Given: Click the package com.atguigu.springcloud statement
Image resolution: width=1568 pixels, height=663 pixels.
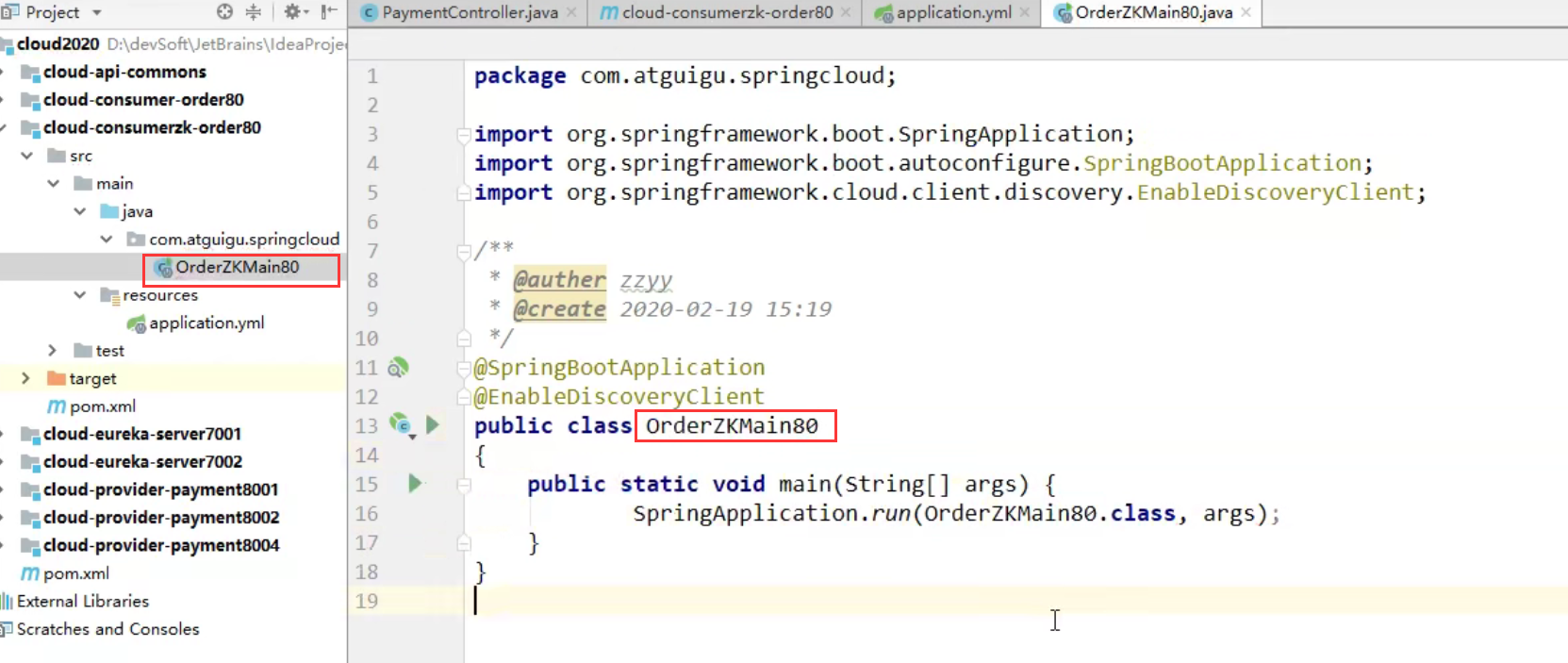Looking at the screenshot, I should coord(685,75).
